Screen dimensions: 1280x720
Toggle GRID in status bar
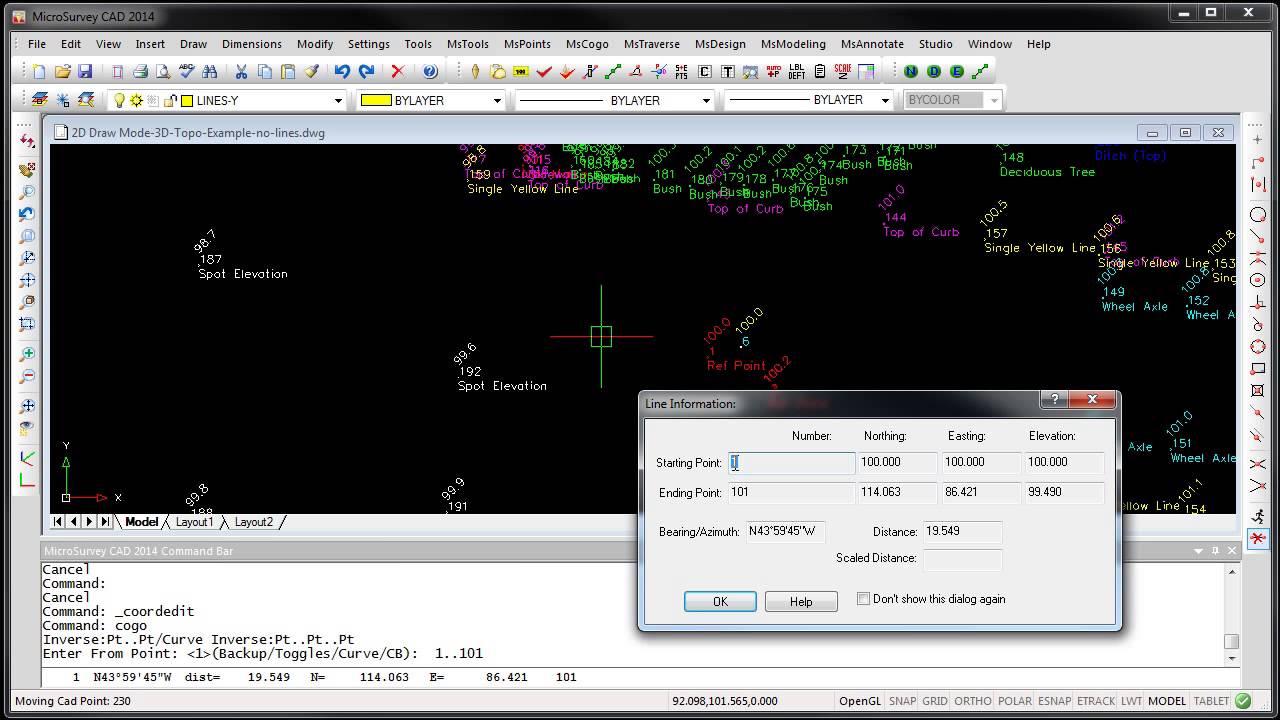tap(935, 701)
